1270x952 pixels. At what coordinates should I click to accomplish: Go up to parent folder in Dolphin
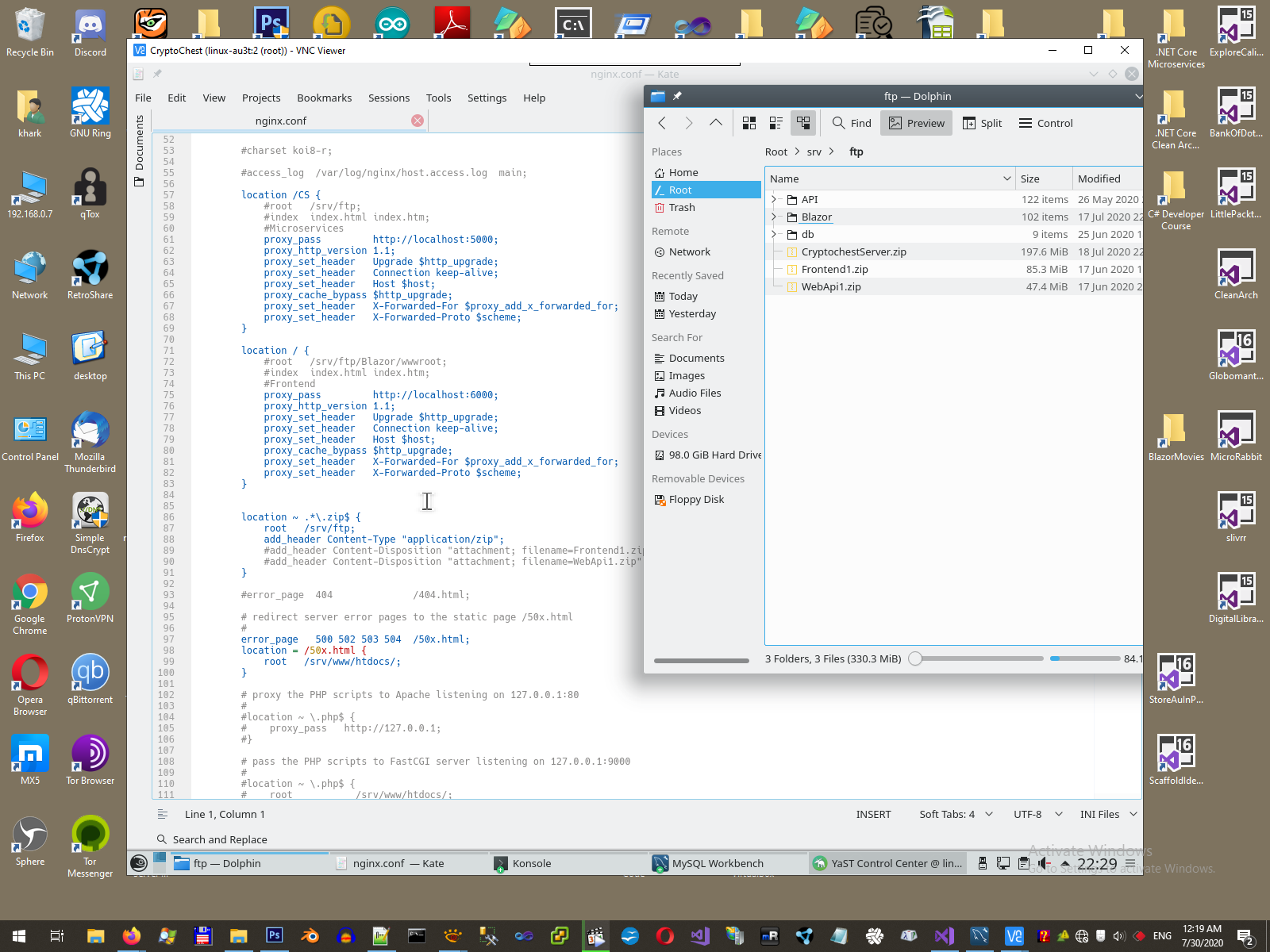coord(716,123)
